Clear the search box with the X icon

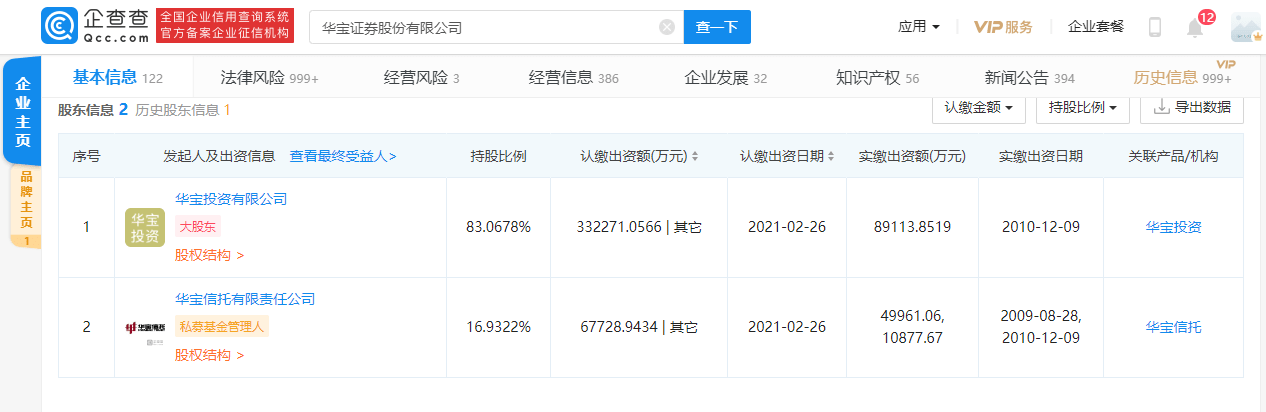(667, 27)
